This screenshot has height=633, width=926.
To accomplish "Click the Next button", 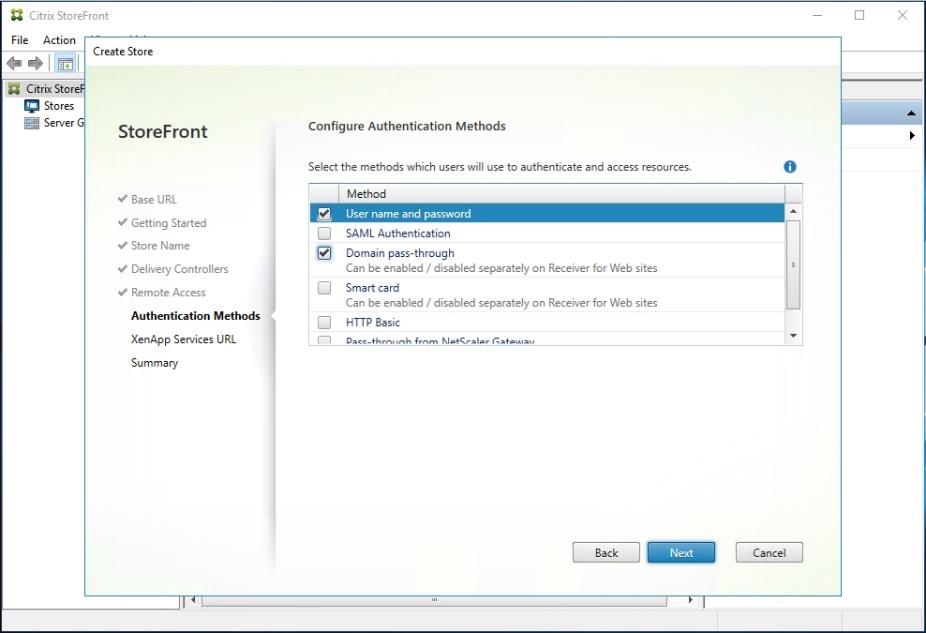I will 681,553.
